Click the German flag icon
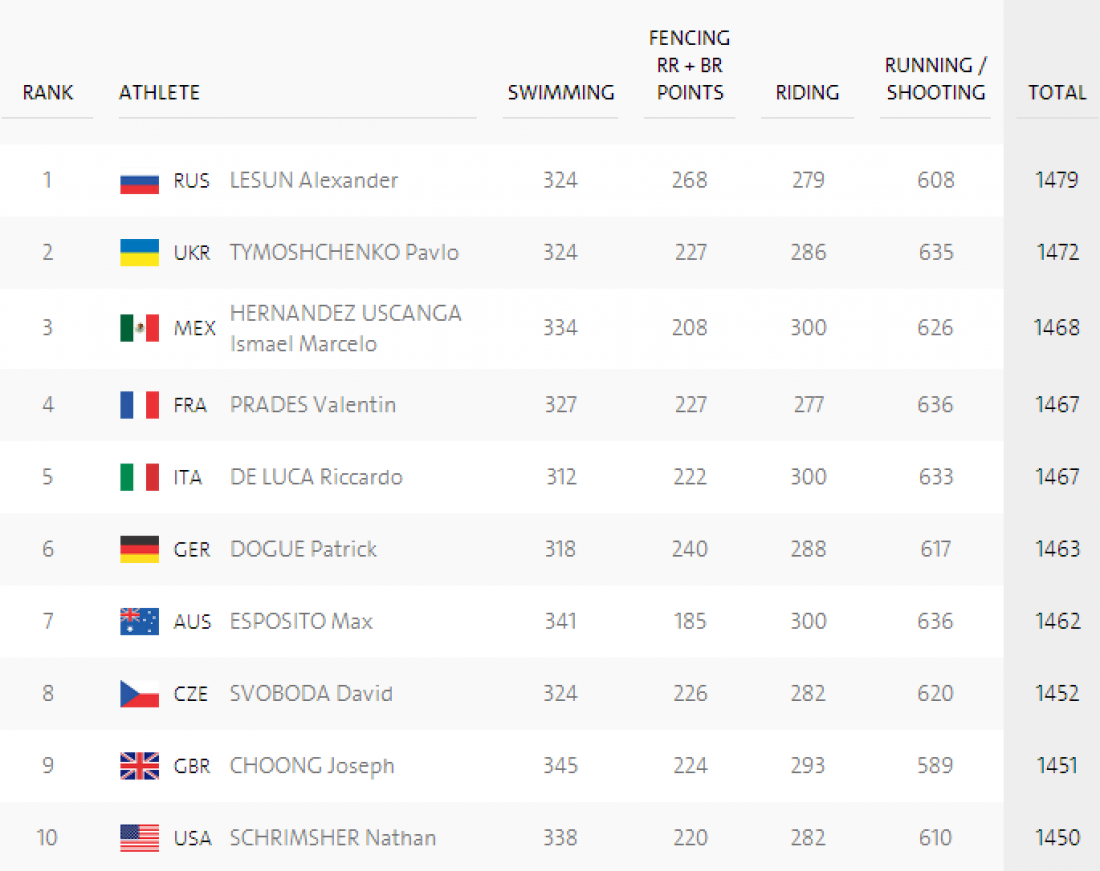This screenshot has height=871, width=1100. tap(140, 550)
